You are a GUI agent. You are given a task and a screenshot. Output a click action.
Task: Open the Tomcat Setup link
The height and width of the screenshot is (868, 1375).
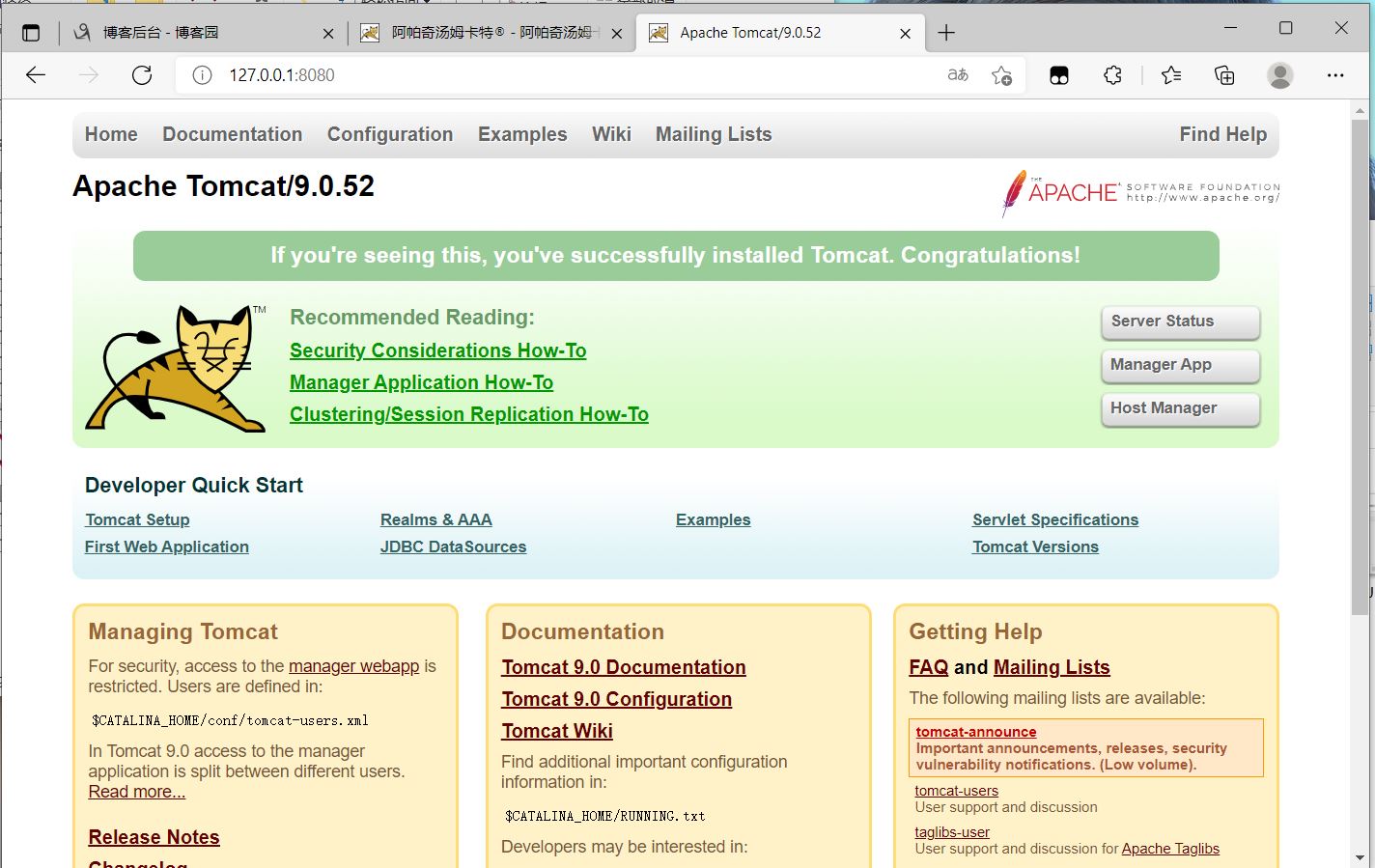(x=137, y=519)
